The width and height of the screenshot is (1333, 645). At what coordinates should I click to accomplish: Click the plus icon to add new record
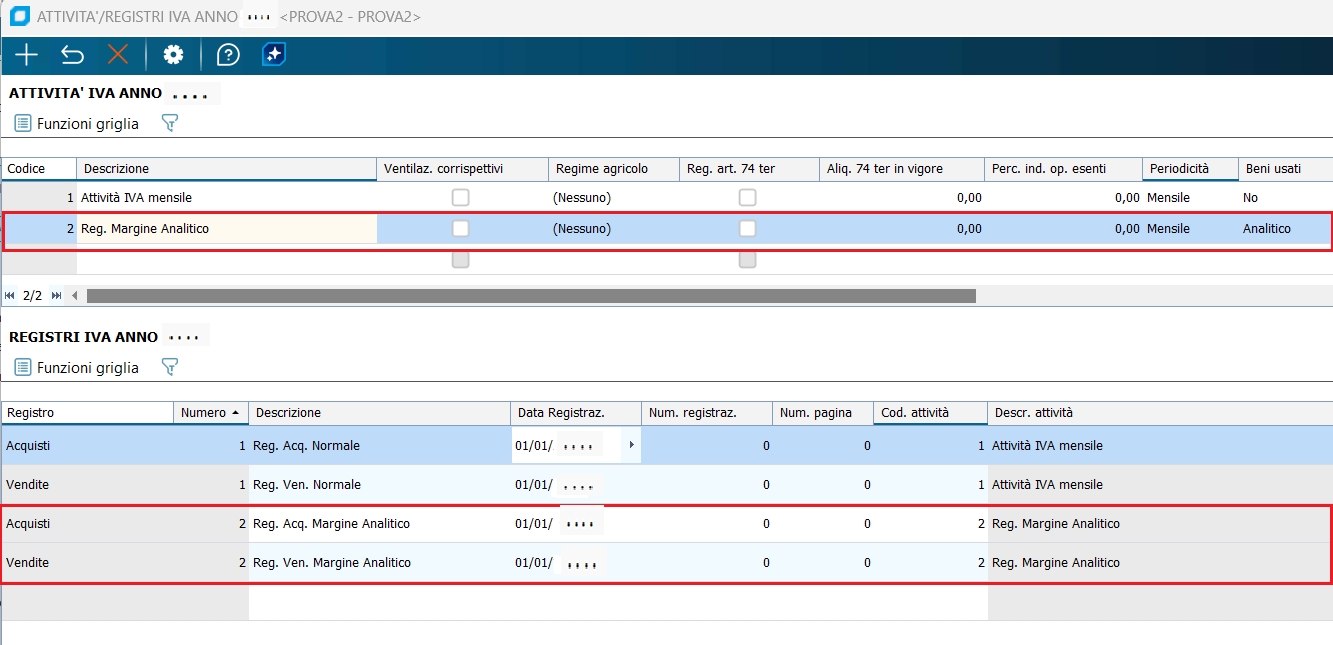point(26,55)
